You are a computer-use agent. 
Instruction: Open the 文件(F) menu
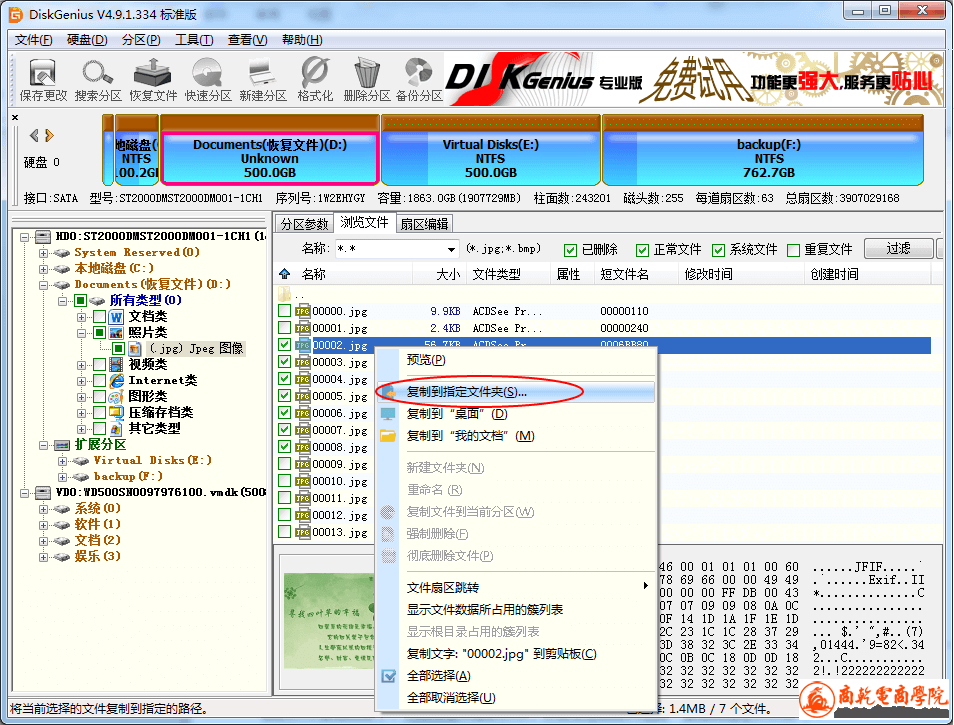[33, 40]
